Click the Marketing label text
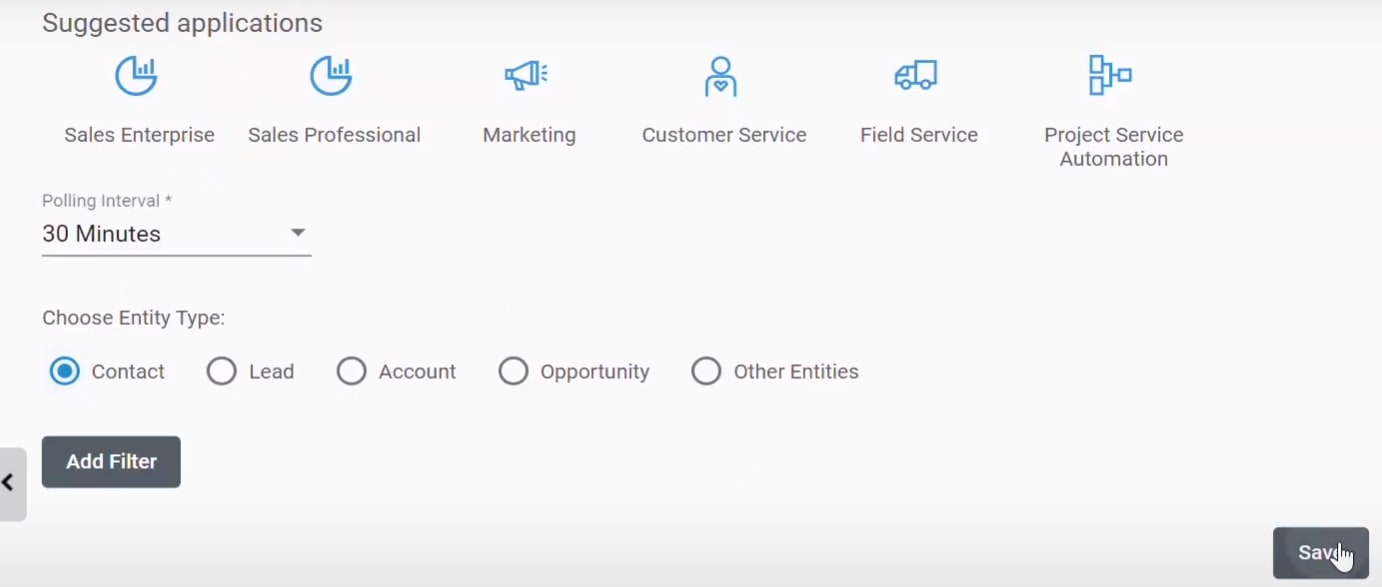Viewport: 1382px width, 587px height. pyautogui.click(x=529, y=135)
